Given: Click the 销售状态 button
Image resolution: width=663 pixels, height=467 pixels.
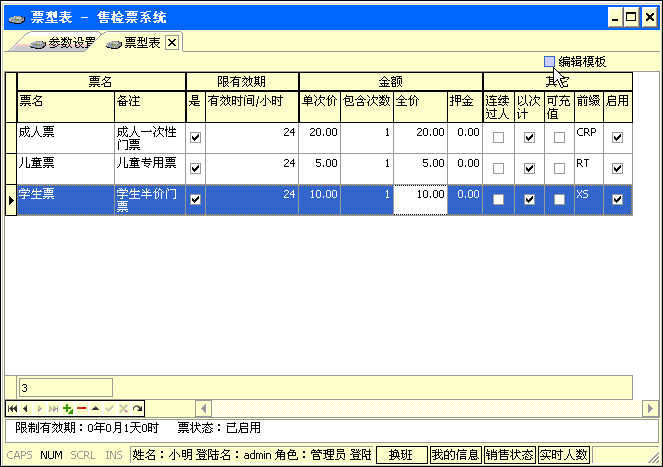Looking at the screenshot, I should [x=509, y=455].
